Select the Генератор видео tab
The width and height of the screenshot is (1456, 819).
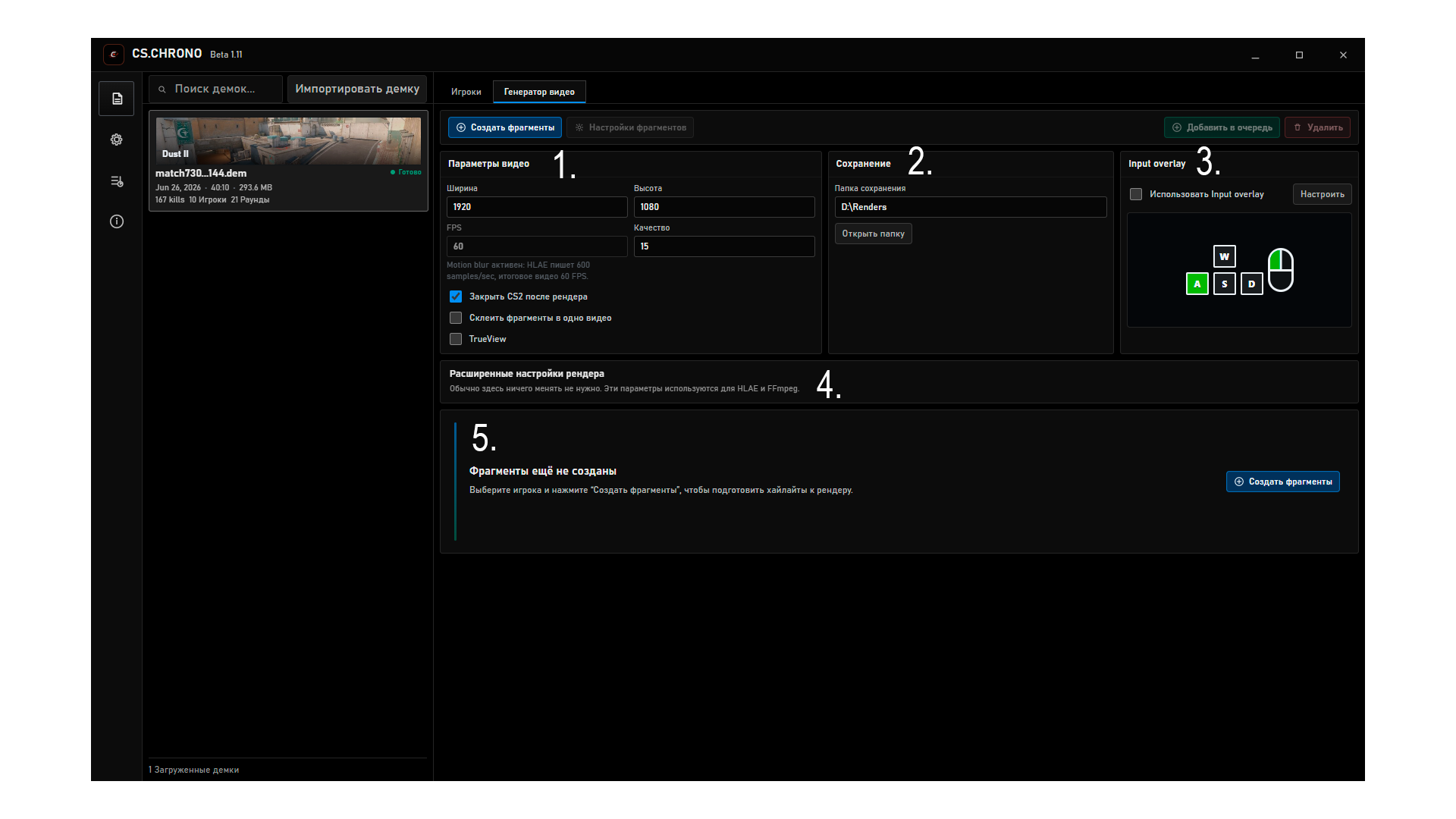point(539,92)
